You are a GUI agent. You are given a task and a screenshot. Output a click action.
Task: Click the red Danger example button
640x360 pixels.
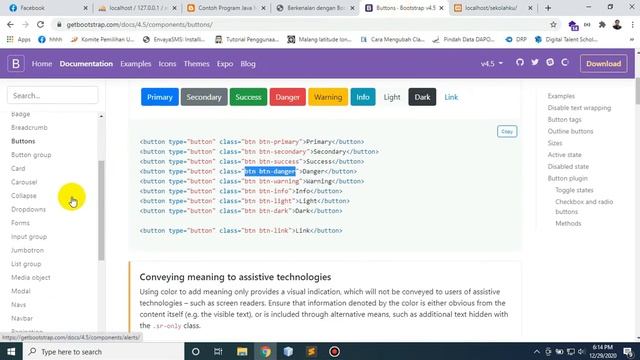(x=287, y=97)
